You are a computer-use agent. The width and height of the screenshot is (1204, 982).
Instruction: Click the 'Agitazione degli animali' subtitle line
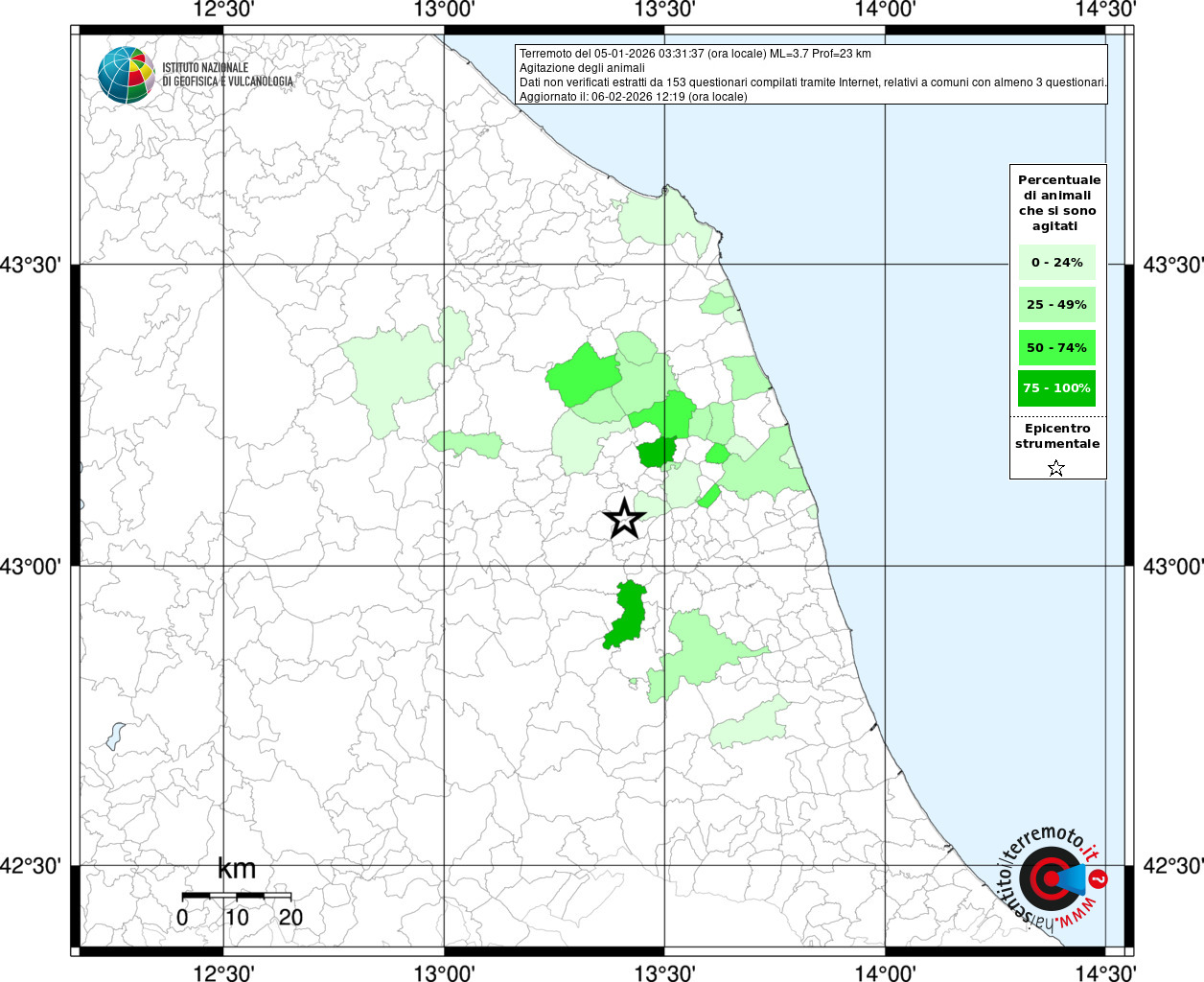click(582, 68)
